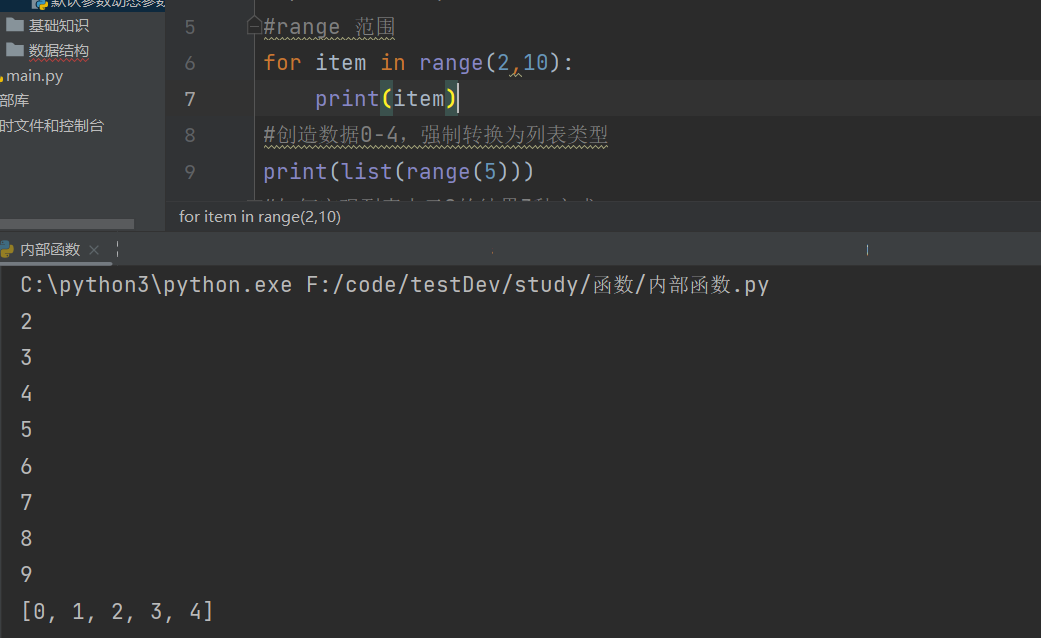Close the 内部函数 run tab
The width and height of the screenshot is (1041, 638).
(94, 250)
